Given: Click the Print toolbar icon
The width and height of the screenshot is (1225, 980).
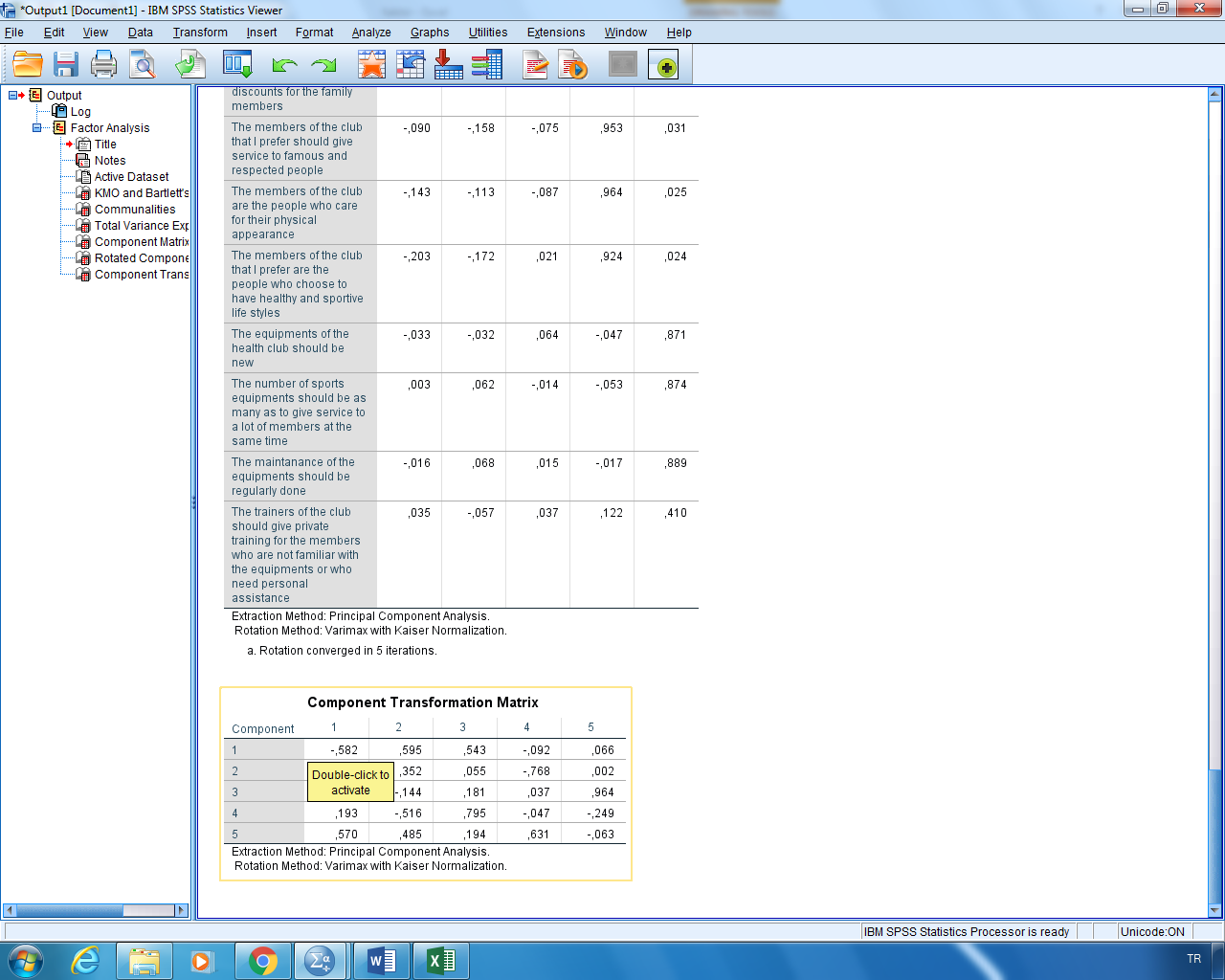Looking at the screenshot, I should click(x=103, y=65).
